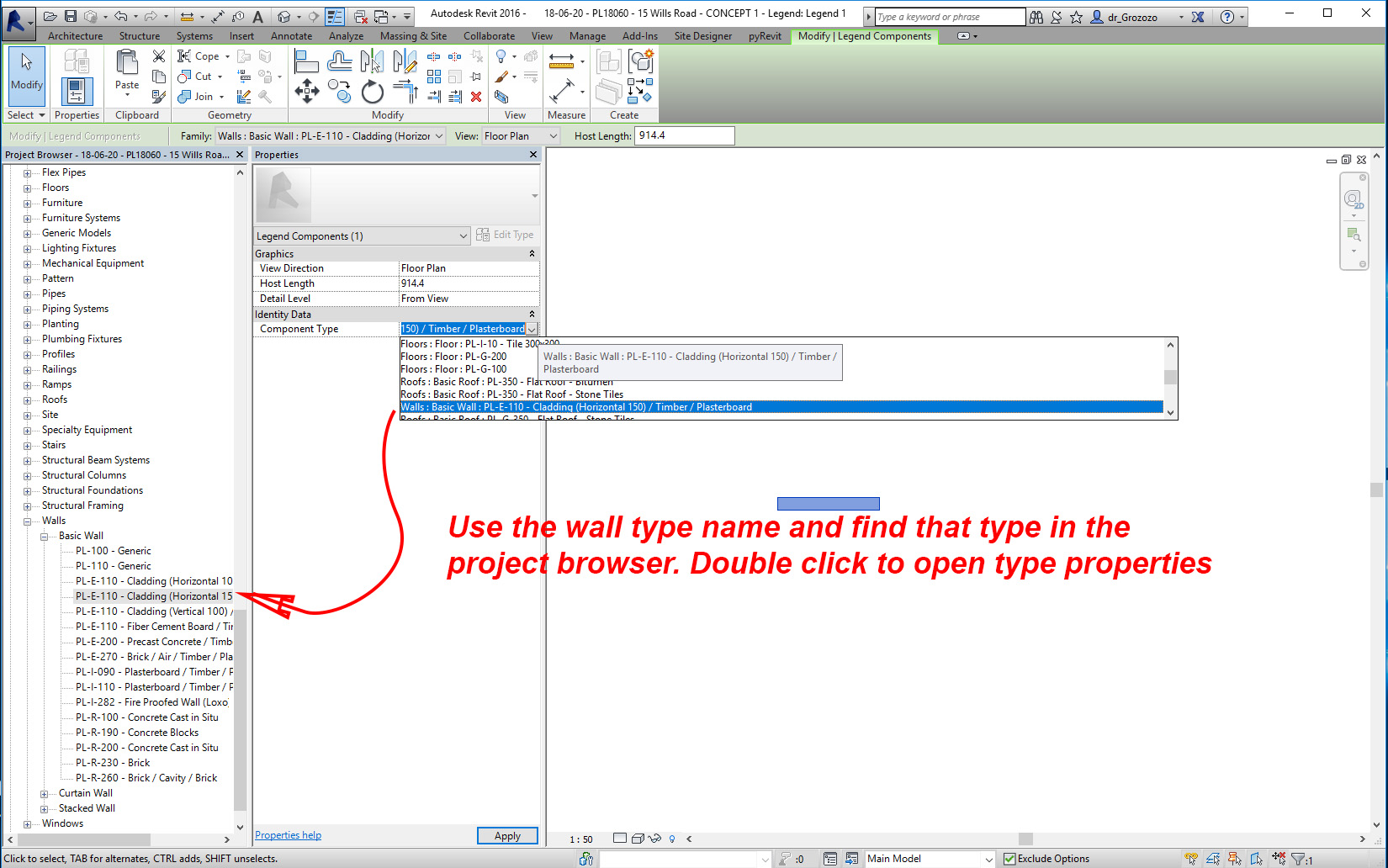Switch to the Architecture ribbon tab
Screen dimensions: 1388x868
coord(75,36)
